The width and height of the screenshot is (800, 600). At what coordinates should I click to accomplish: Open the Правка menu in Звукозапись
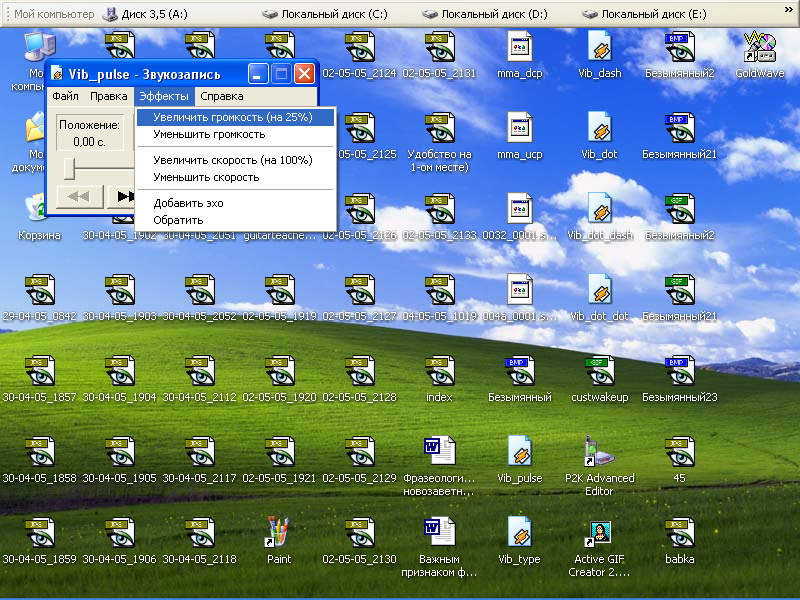(109, 96)
